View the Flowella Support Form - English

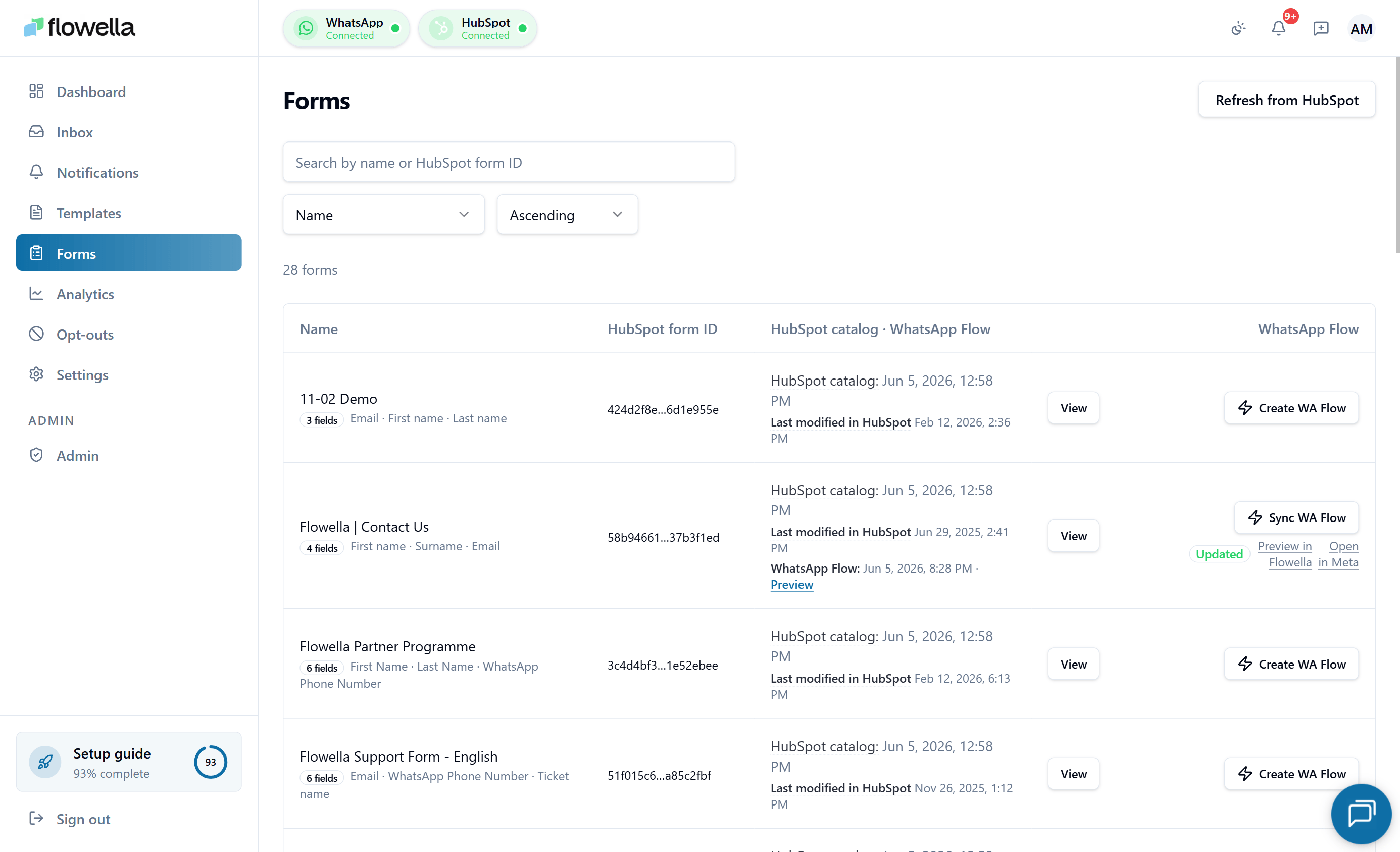tap(1073, 774)
